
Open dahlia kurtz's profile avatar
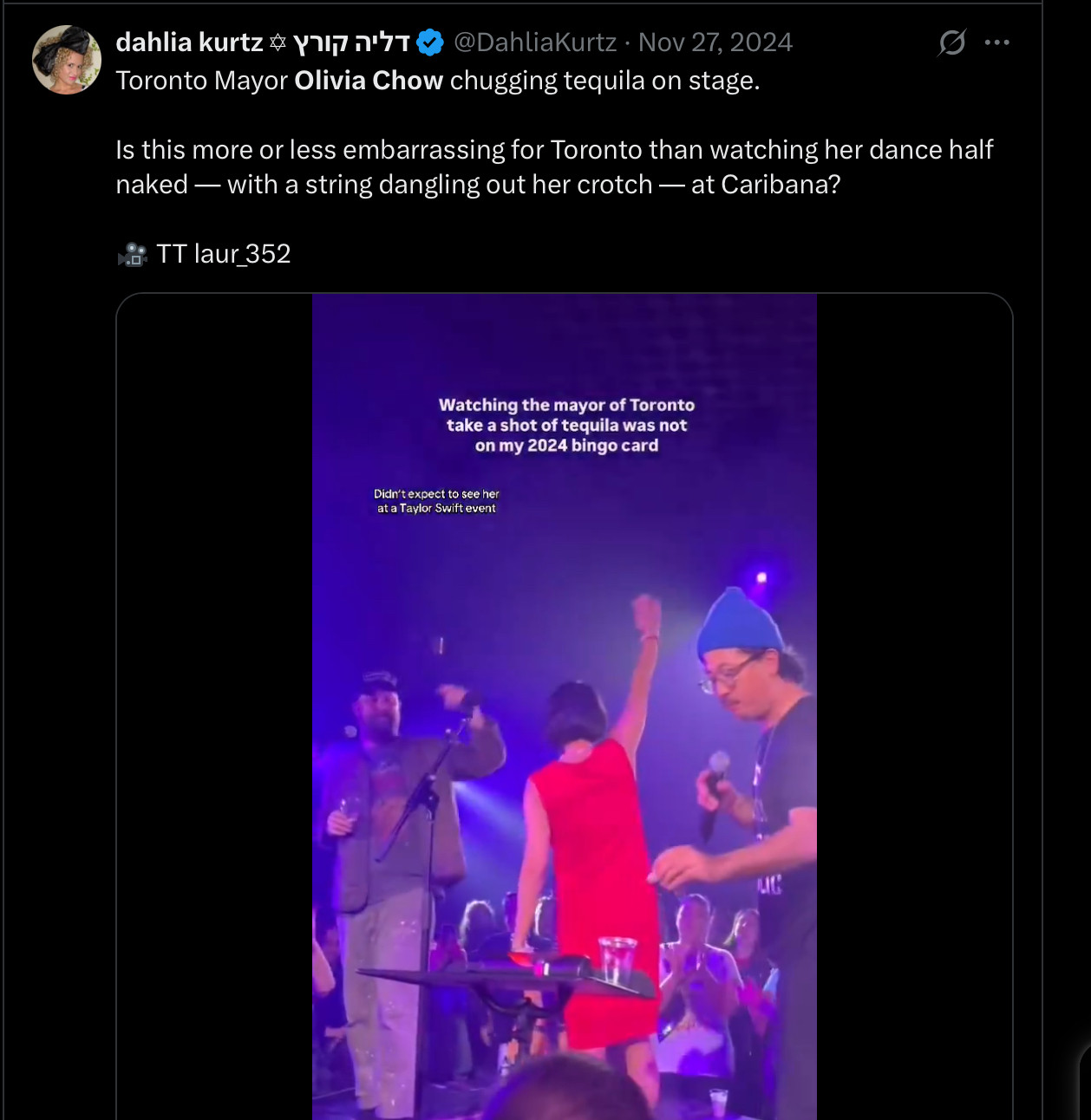click(x=67, y=60)
